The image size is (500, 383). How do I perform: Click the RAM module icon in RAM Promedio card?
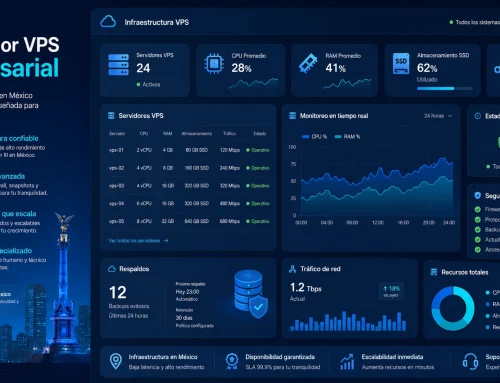coord(308,63)
